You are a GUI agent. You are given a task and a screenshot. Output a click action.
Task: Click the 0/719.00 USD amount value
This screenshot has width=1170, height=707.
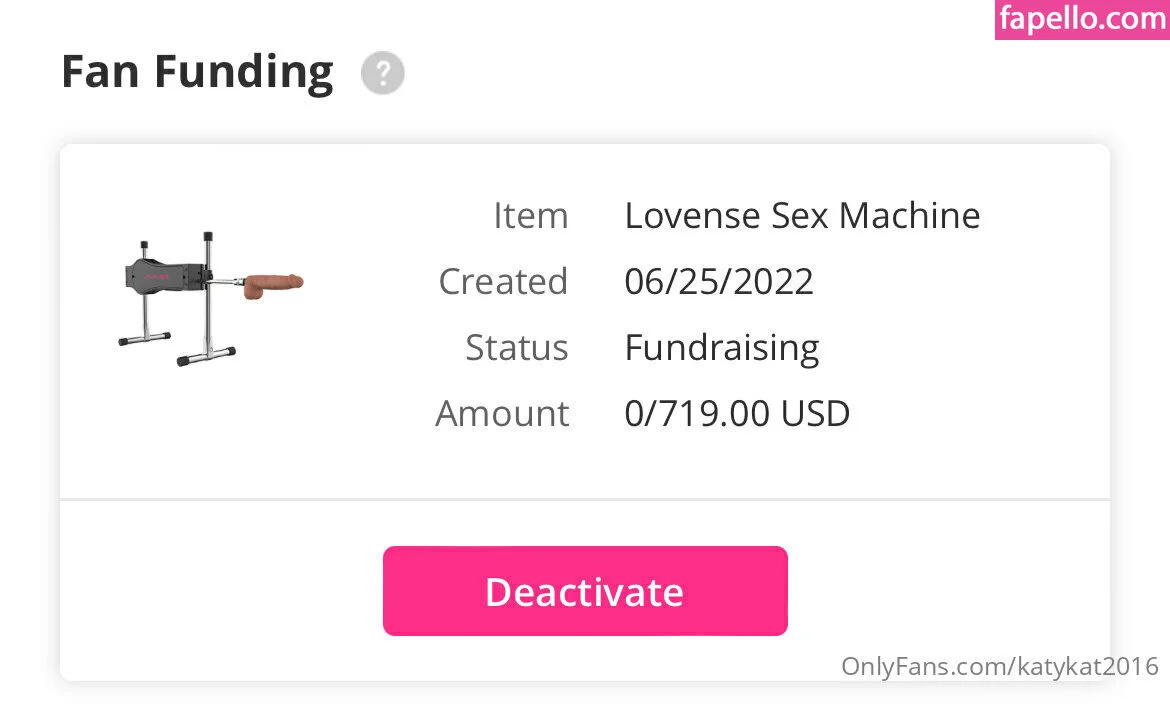(x=737, y=413)
